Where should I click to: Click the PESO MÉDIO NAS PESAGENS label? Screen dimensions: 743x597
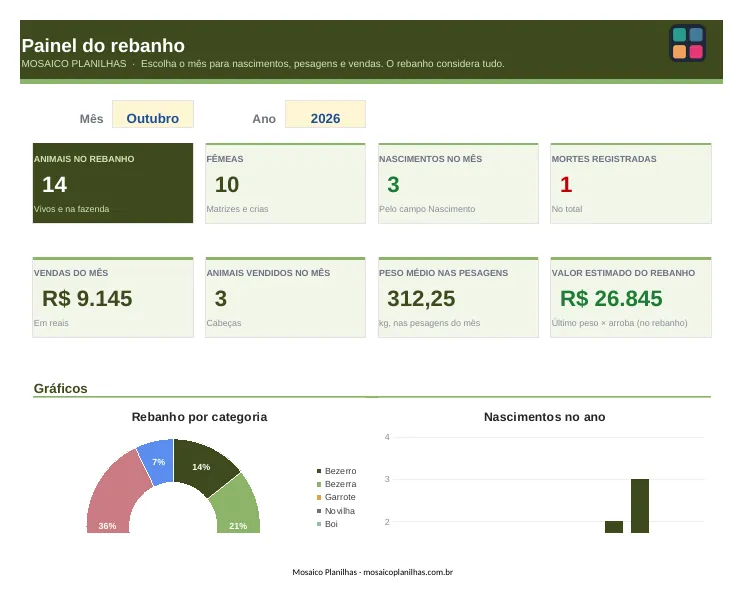tap(444, 273)
